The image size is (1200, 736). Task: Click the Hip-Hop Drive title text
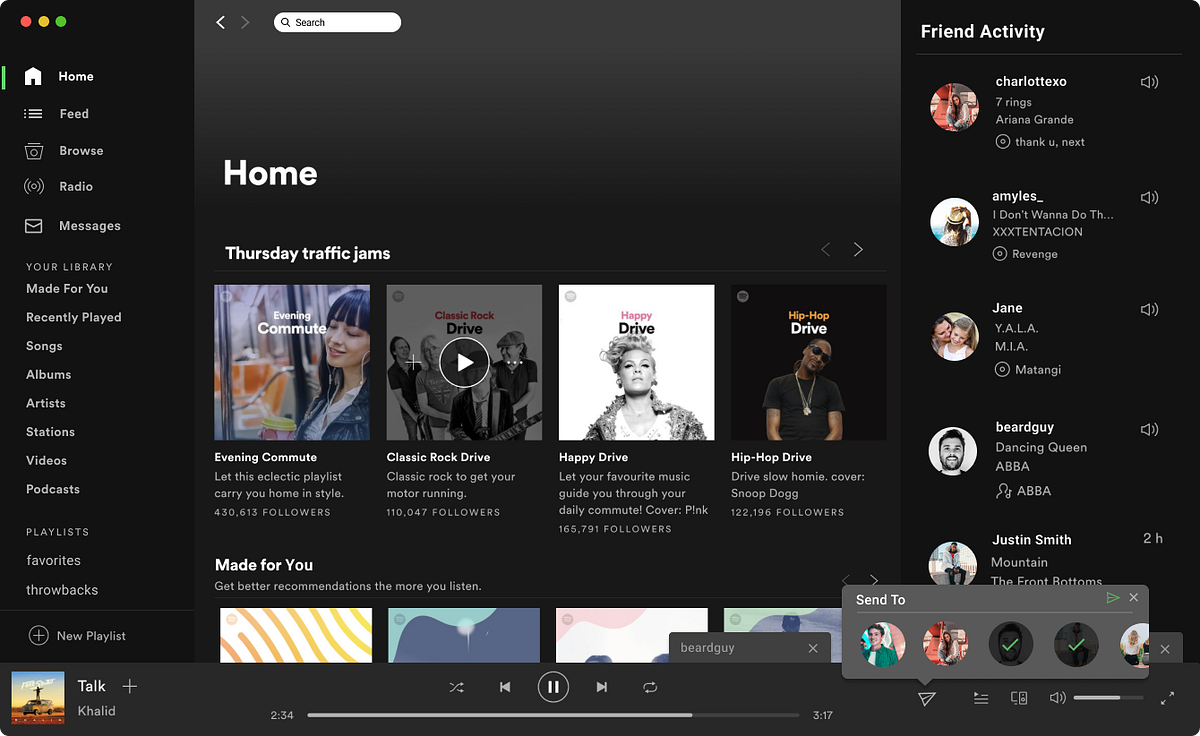click(771, 457)
